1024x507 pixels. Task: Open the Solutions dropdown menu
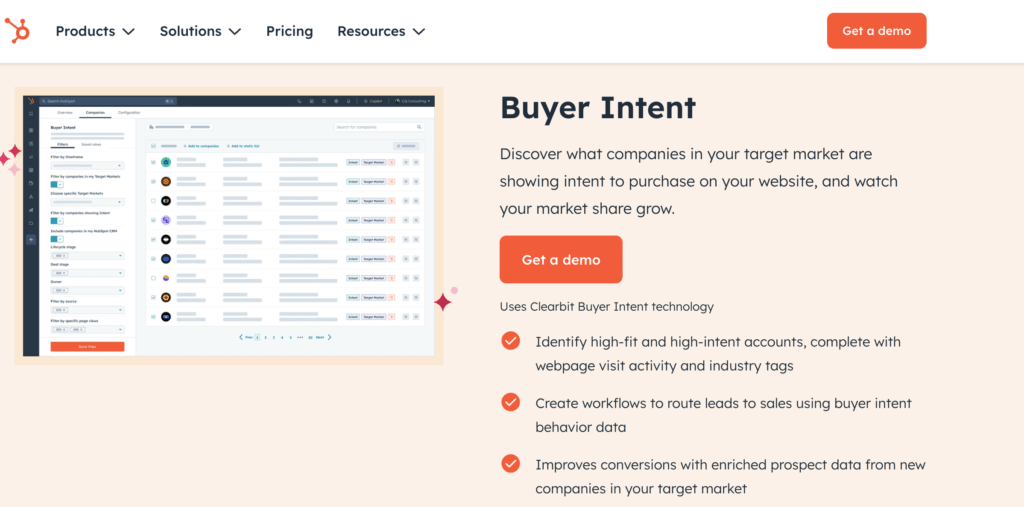200,31
